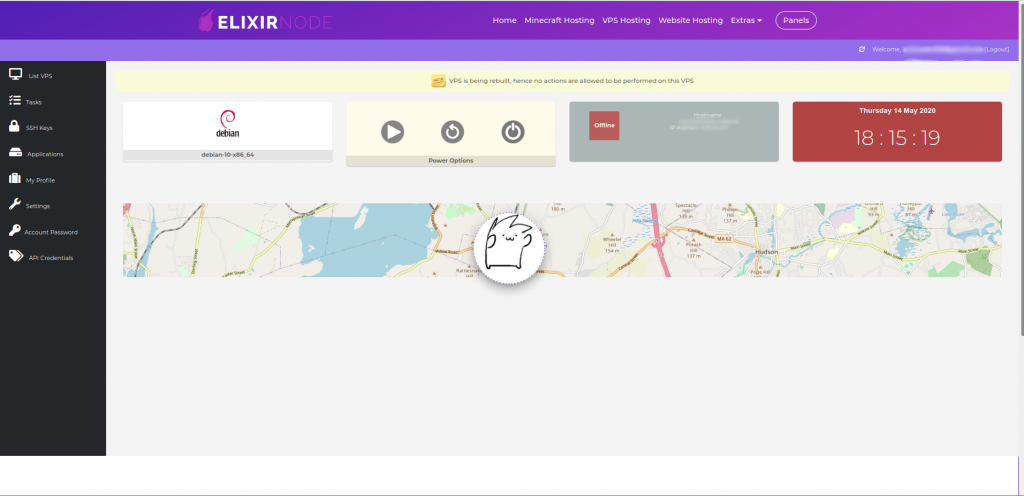This screenshot has height=496, width=1024.
Task: Click the Debian logo
Action: click(227, 124)
